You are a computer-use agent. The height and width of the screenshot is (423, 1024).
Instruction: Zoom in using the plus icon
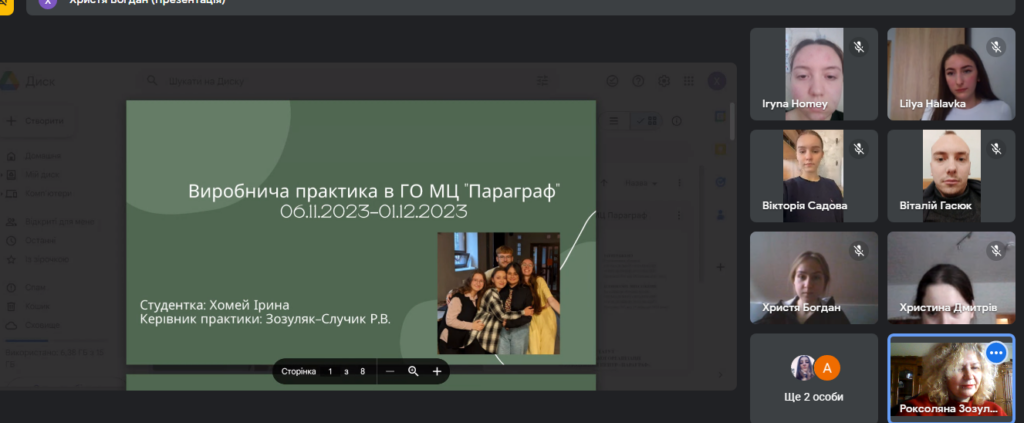(x=437, y=371)
